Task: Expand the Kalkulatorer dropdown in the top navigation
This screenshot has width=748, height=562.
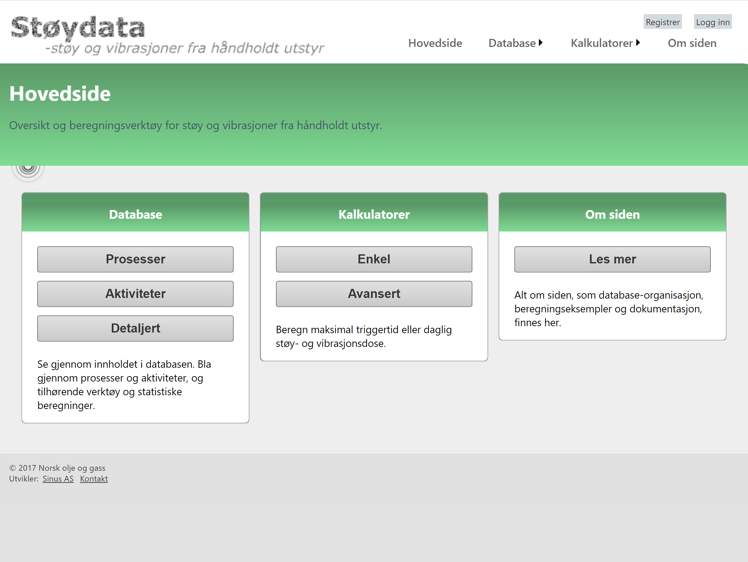Action: coord(605,43)
